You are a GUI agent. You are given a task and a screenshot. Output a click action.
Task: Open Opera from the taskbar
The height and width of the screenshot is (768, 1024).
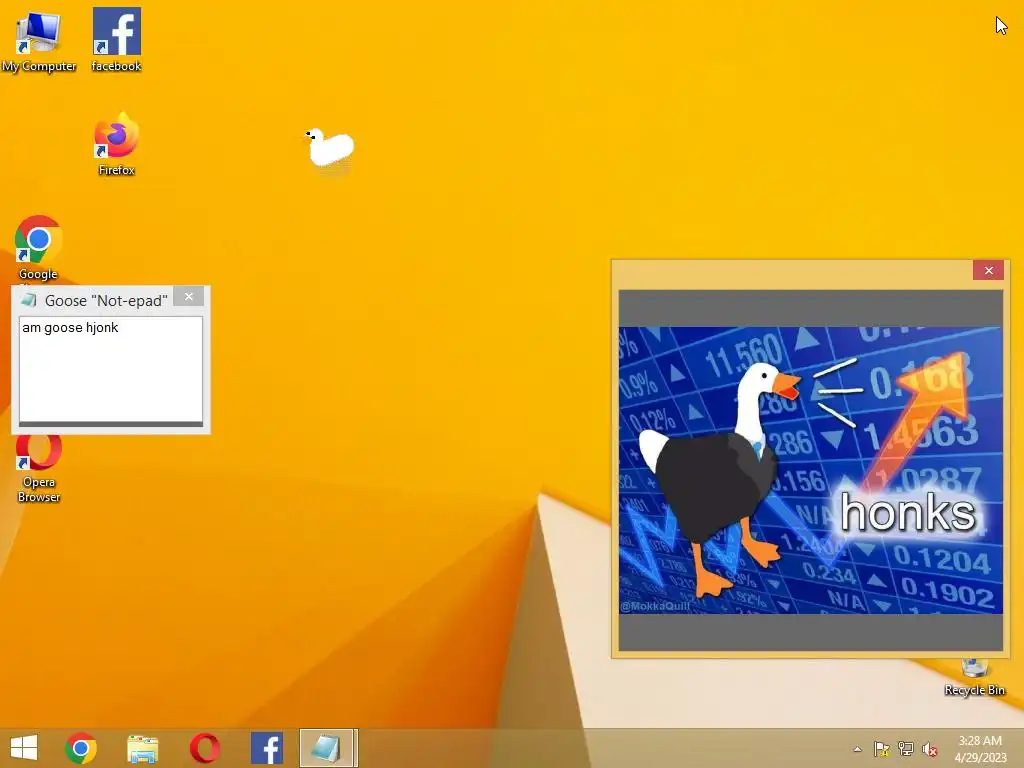[204, 748]
